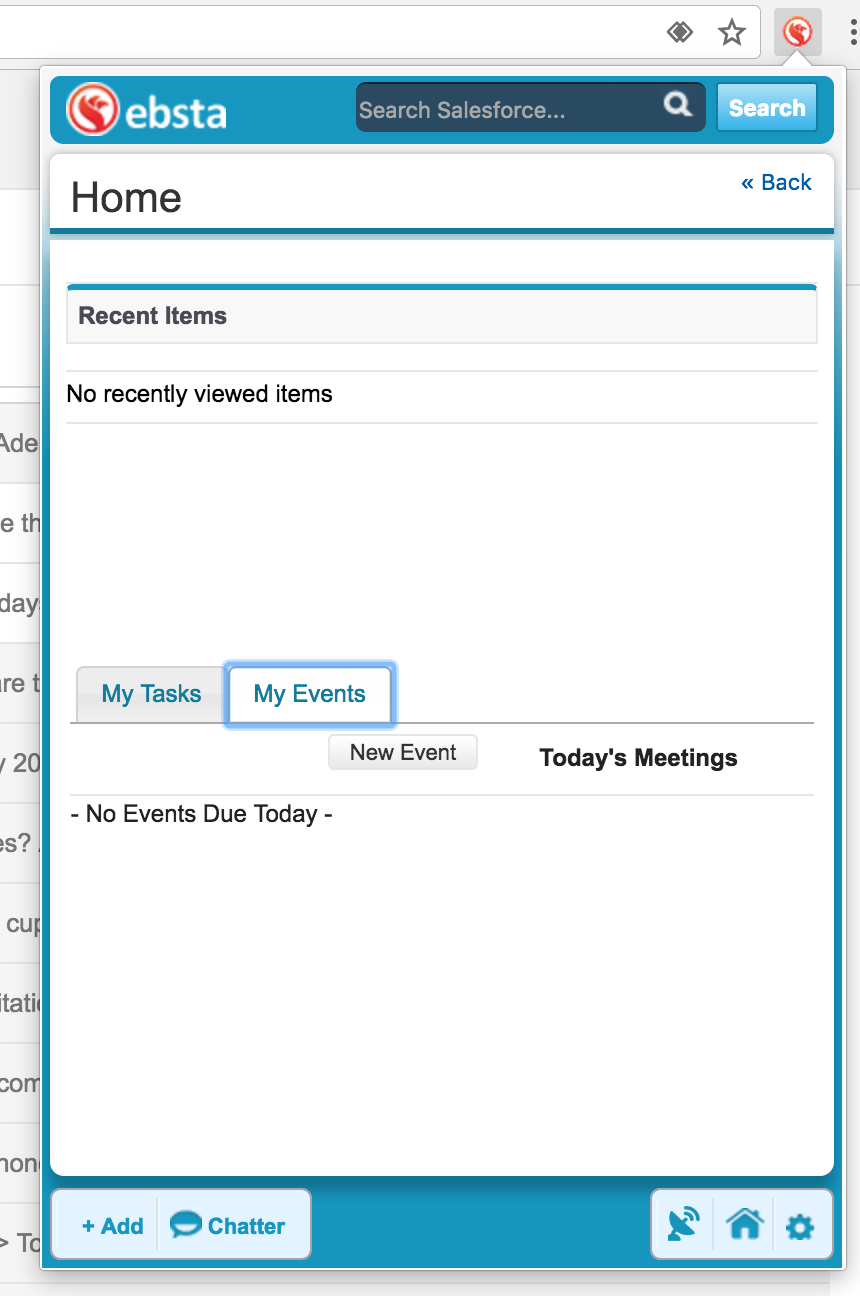The image size is (860, 1296).
Task: Open Chatter from the bottom bar
Action: click(x=228, y=1225)
